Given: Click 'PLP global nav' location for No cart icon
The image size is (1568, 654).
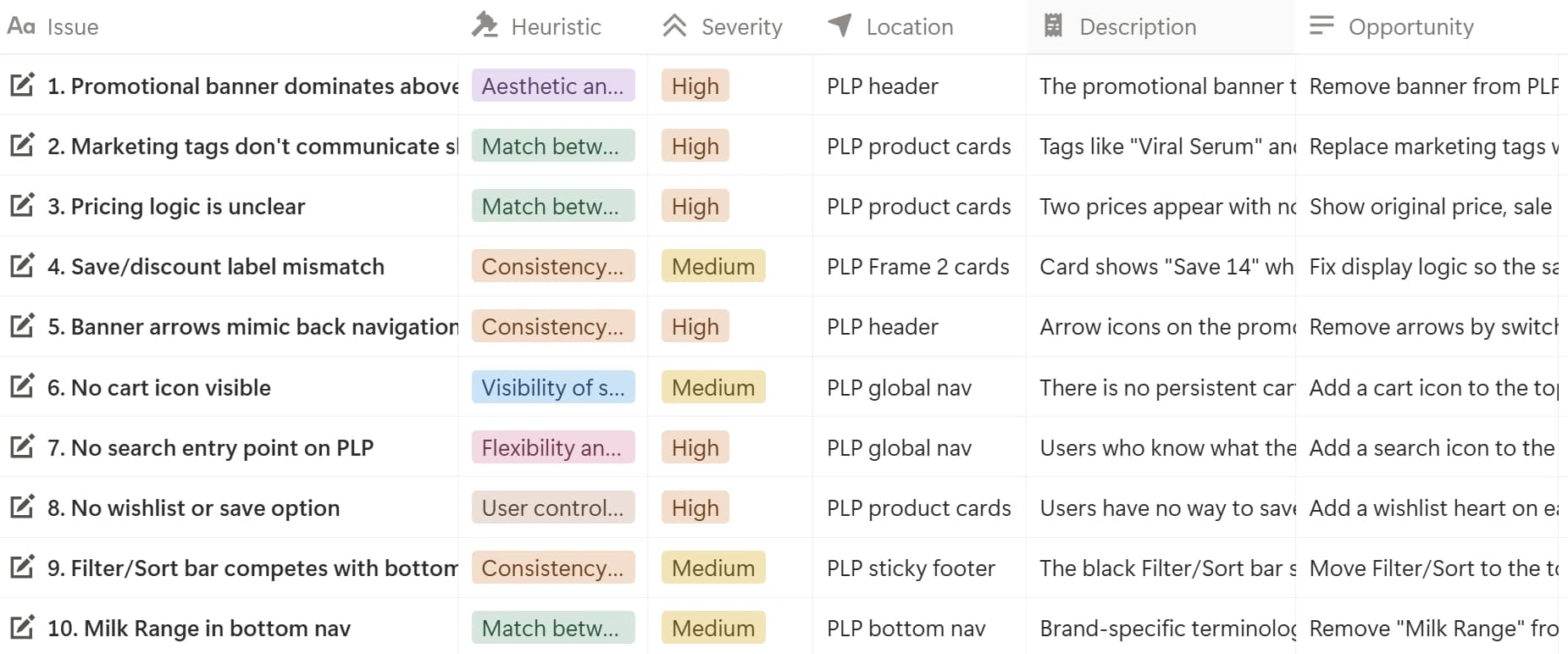Looking at the screenshot, I should (919, 387).
